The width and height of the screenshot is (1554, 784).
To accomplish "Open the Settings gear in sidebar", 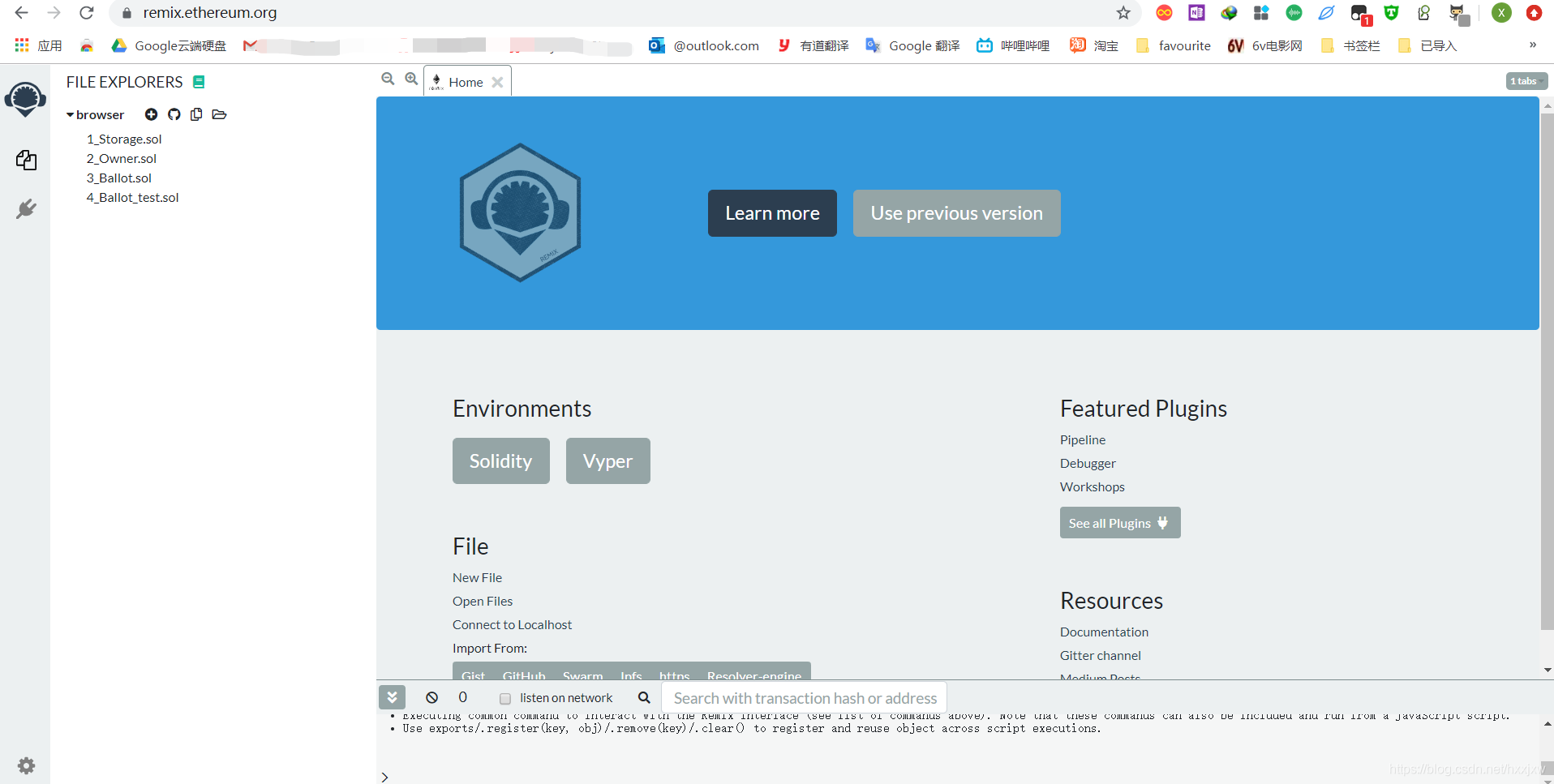I will click(x=26, y=765).
